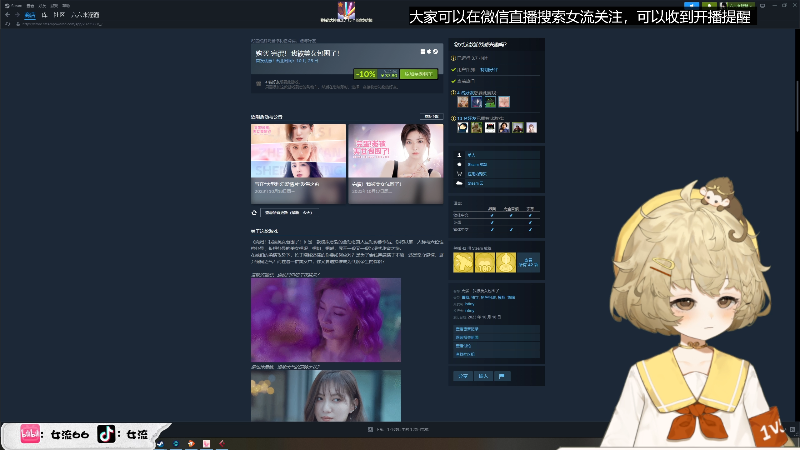800x450 pixels.
Task: Open the fourth link row under release date
Action: click(x=496, y=354)
